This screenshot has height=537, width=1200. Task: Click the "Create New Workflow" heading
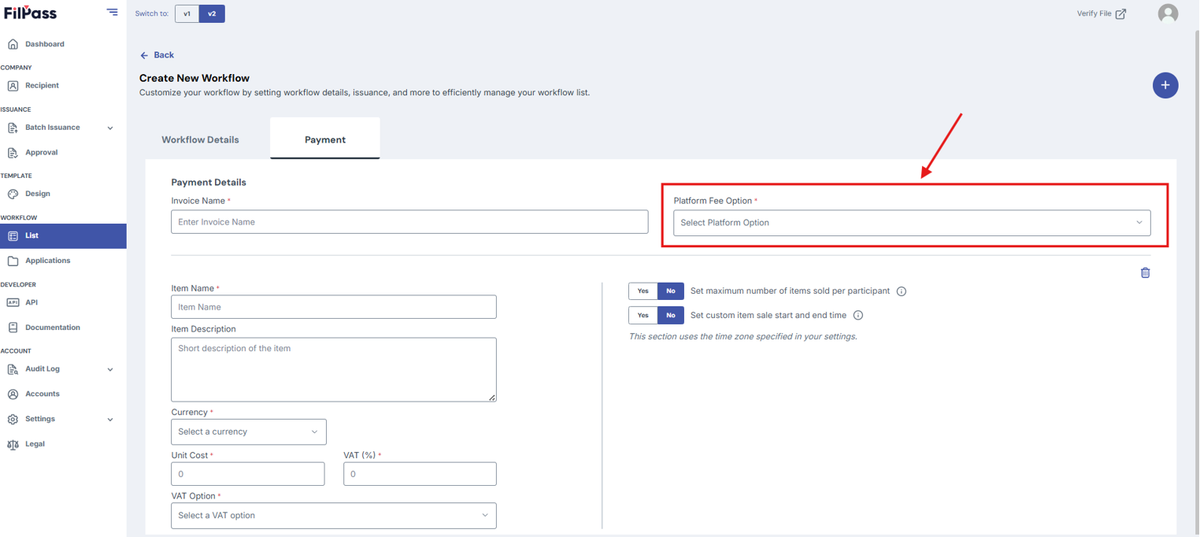(194, 78)
